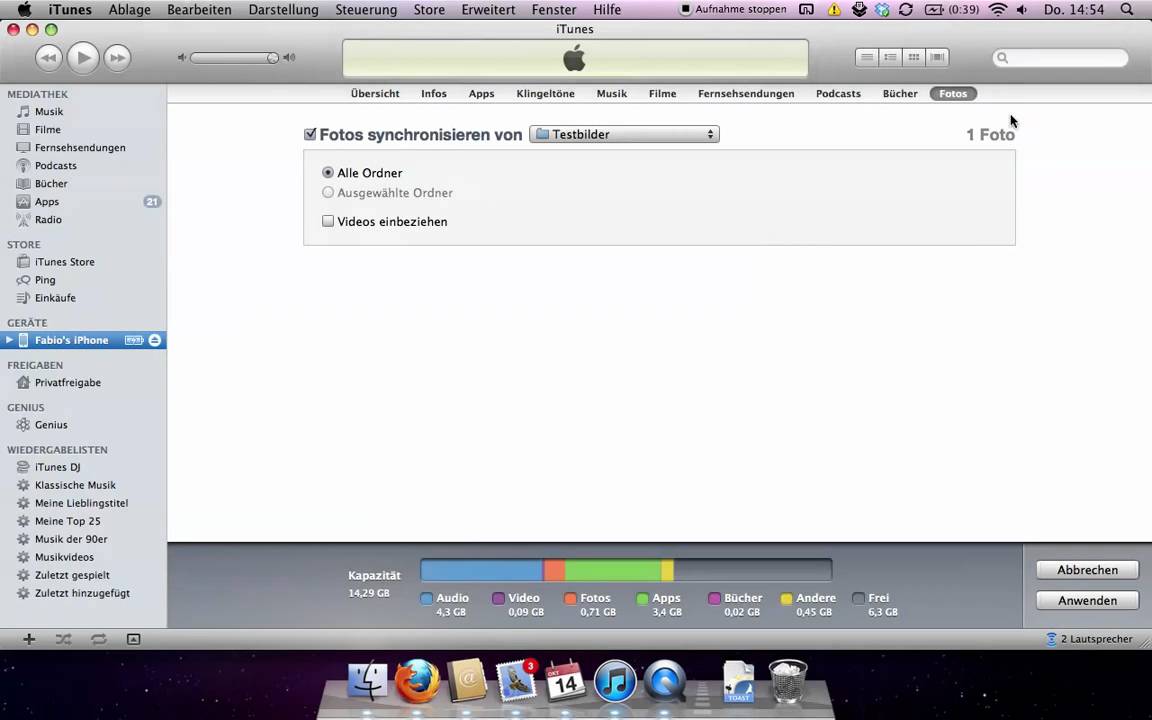Screen dimensions: 1152x720
Task: Eject Fabio's iPhone
Action: 154,340
